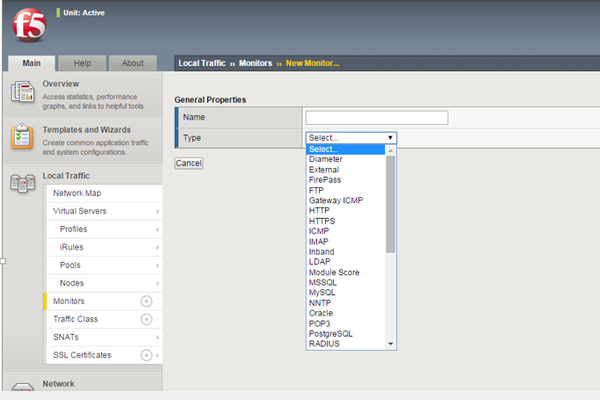Click the plus icon next to SSL Certificates
Screen dimensions: 600x400
[146, 355]
